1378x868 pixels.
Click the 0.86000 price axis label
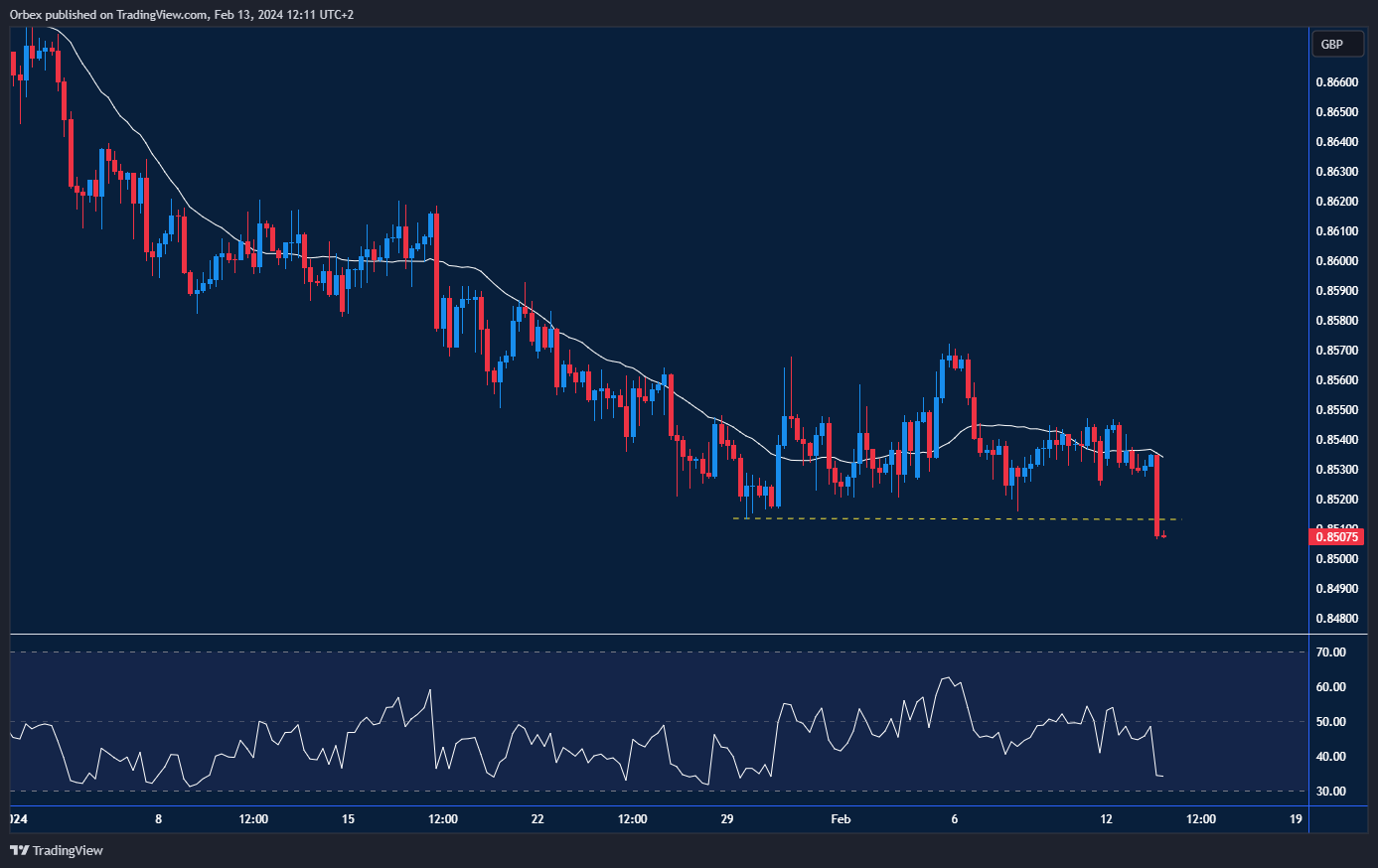[x=1336, y=261]
